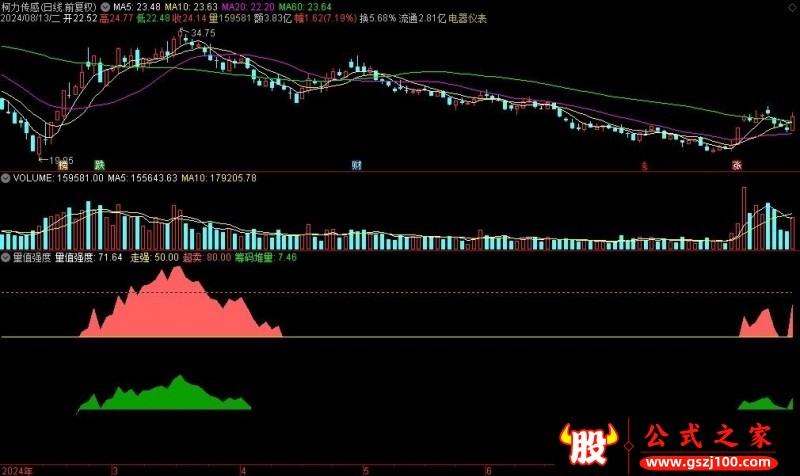Image resolution: width=800 pixels, height=476 pixels.
Task: Click the MA5: 23.48 label
Action: point(137,7)
